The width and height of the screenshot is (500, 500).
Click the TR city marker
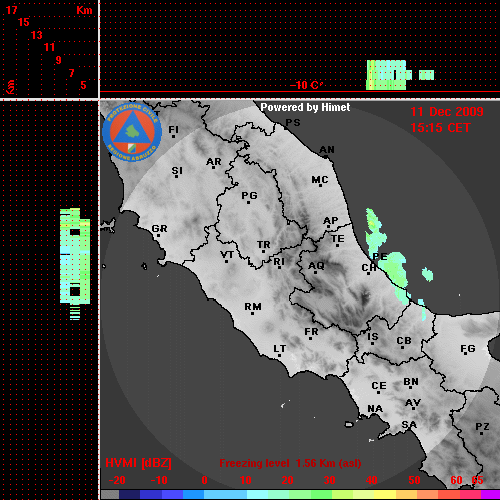[263, 251]
